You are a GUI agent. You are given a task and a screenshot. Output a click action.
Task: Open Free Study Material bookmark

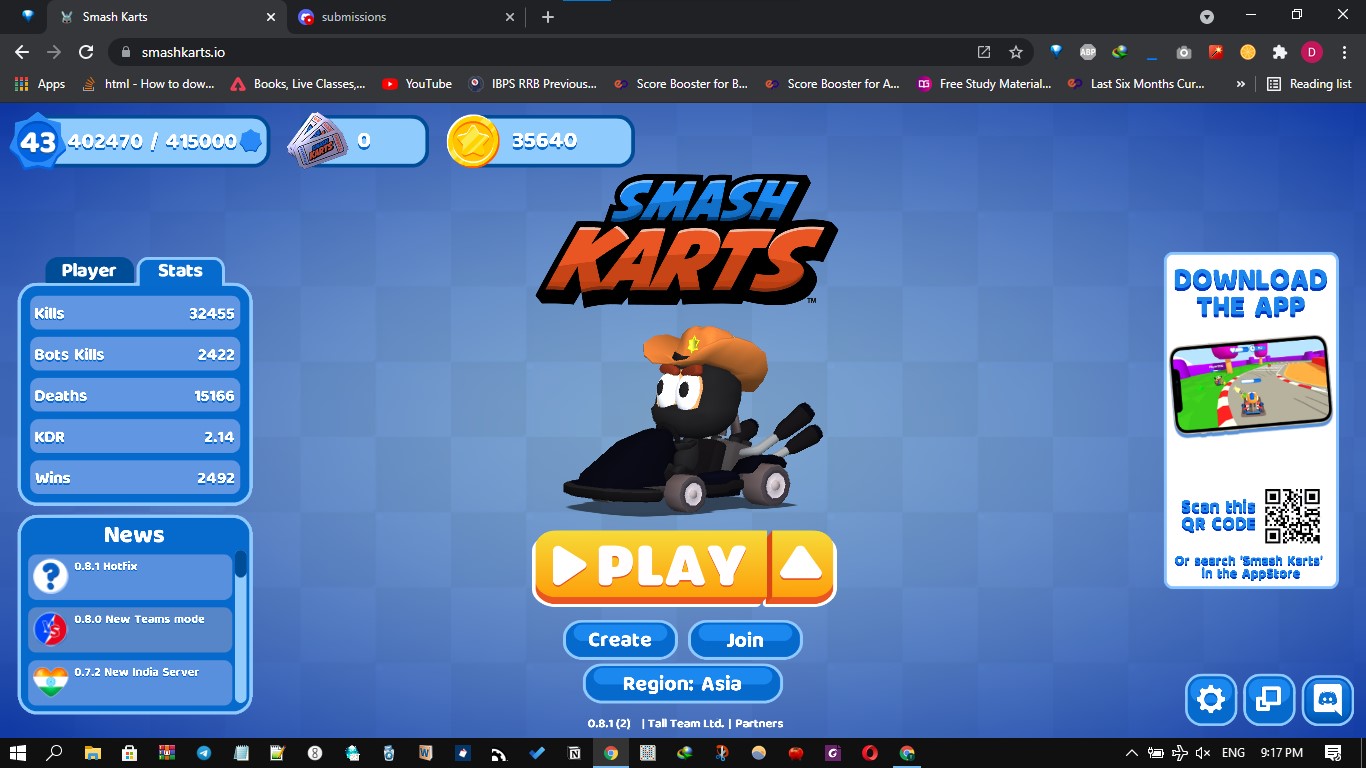(x=984, y=84)
